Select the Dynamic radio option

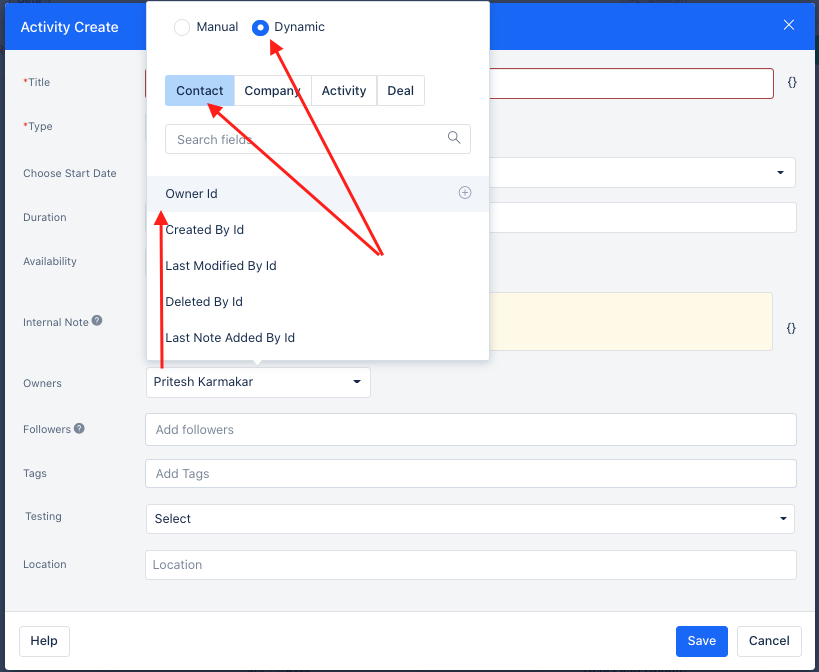pyautogui.click(x=260, y=27)
